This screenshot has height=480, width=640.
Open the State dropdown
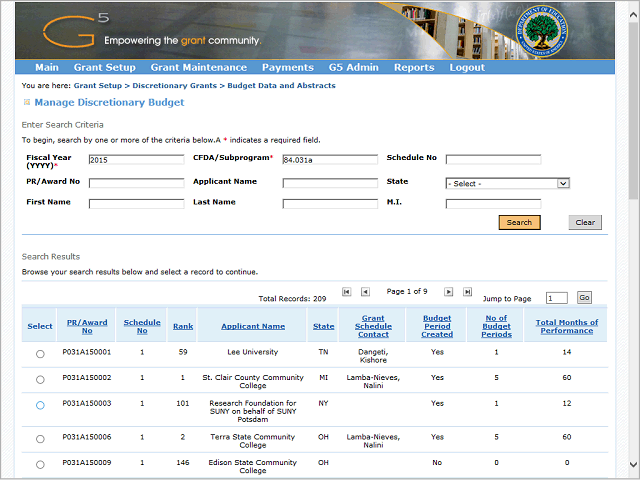point(507,184)
